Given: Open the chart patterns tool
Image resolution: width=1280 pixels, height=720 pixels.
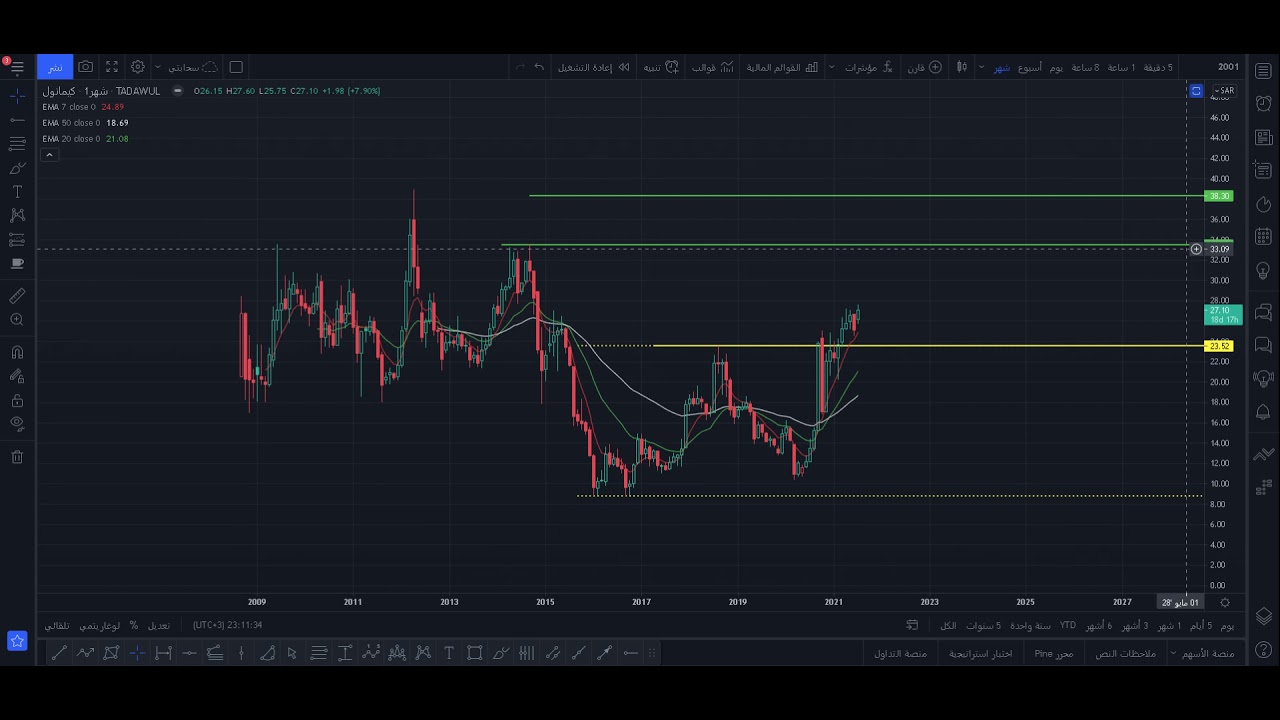Looking at the screenshot, I should click(17, 215).
